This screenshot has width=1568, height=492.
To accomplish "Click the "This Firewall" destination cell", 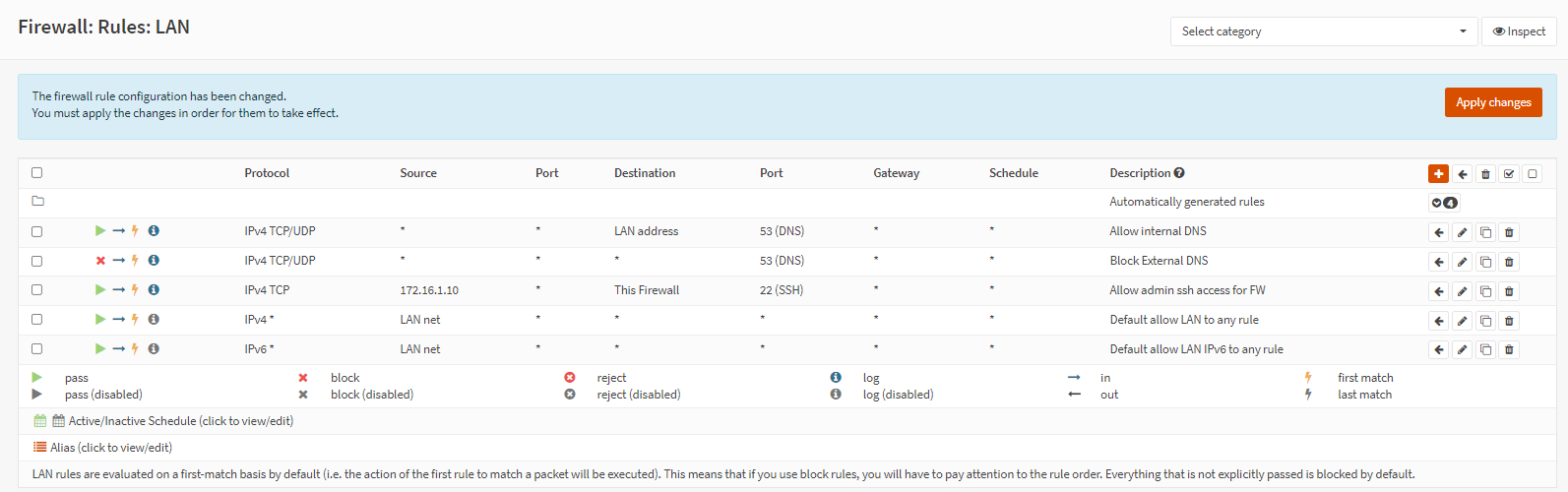I will (647, 290).
